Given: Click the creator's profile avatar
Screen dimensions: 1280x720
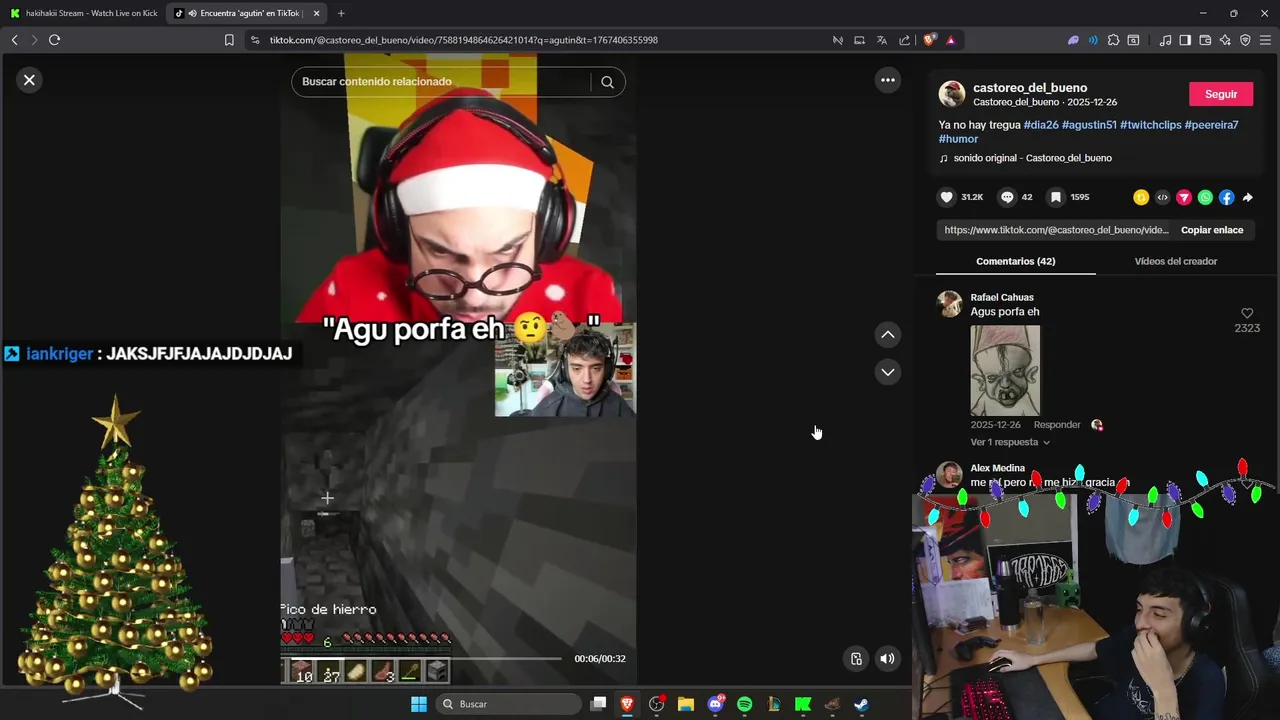Looking at the screenshot, I should [952, 94].
